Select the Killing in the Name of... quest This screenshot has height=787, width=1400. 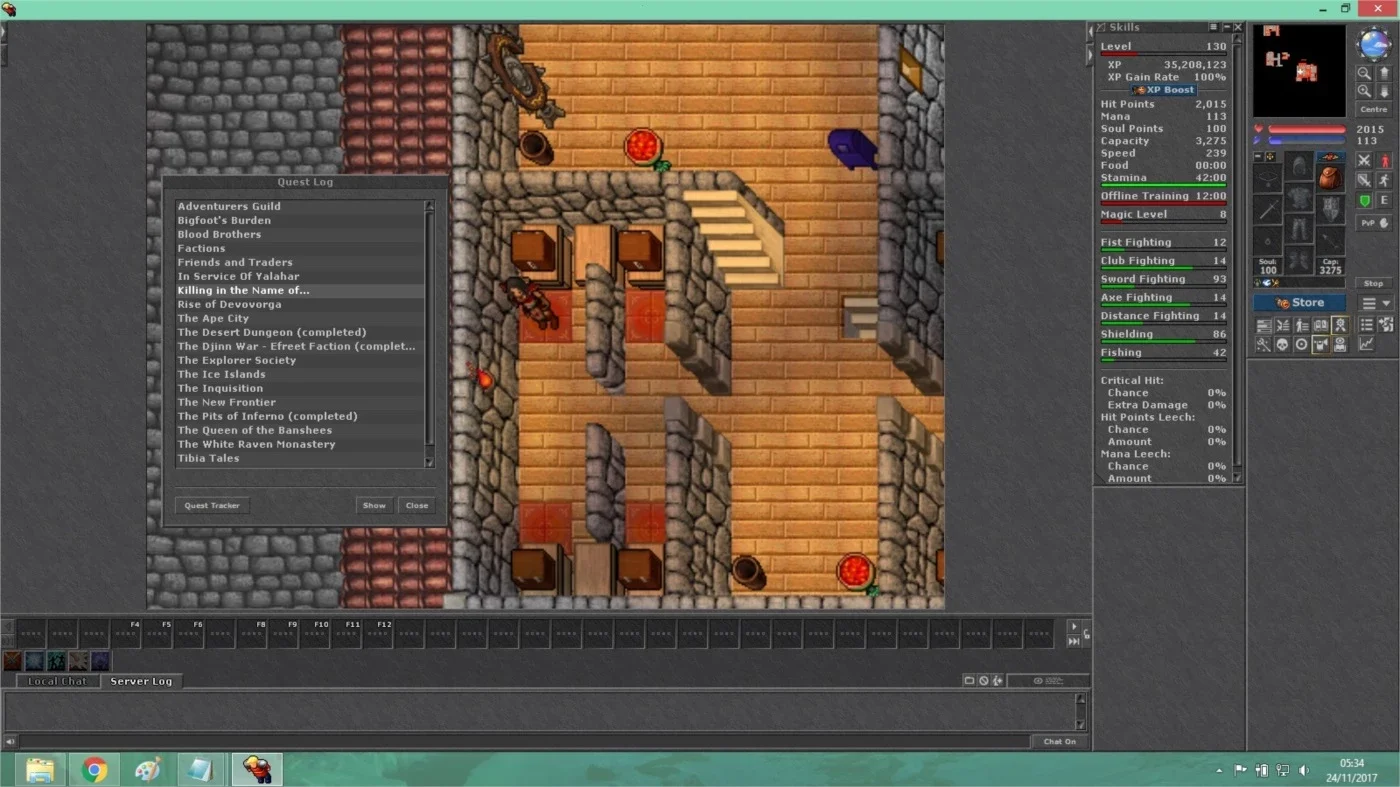300,291
